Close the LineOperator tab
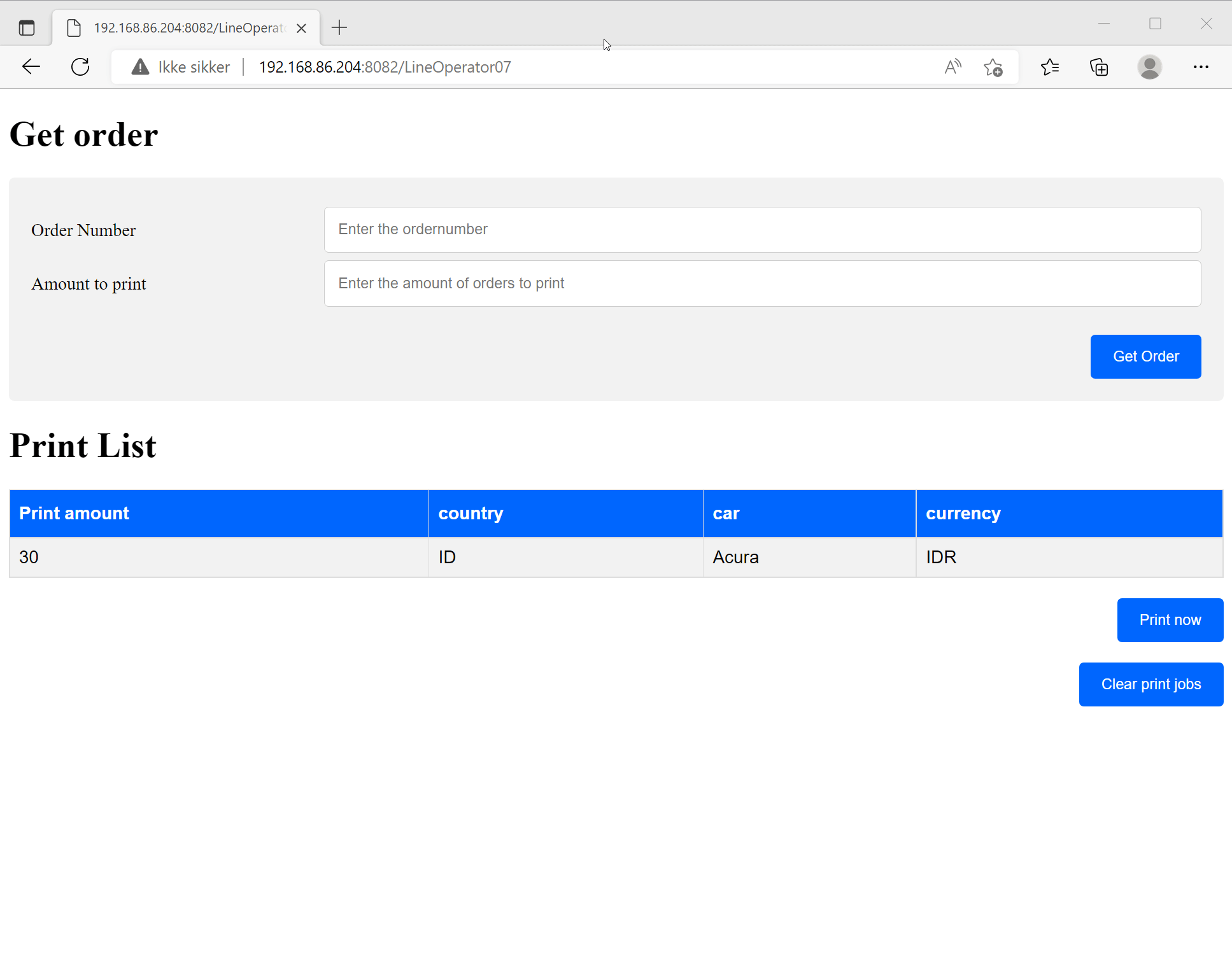The width and height of the screenshot is (1232, 968). [x=302, y=28]
